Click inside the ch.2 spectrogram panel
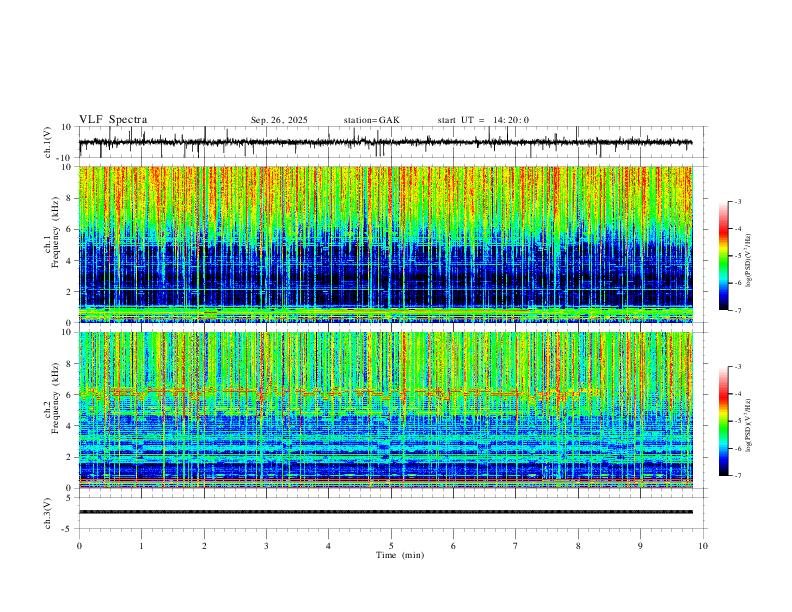The image size is (792, 612). (x=385, y=410)
